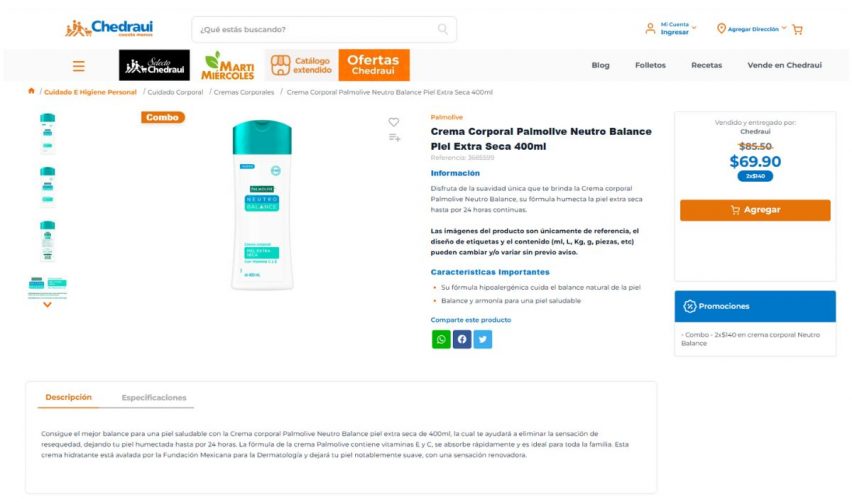Select the Descripción tab
The height and width of the screenshot is (502, 852).
[x=68, y=397]
